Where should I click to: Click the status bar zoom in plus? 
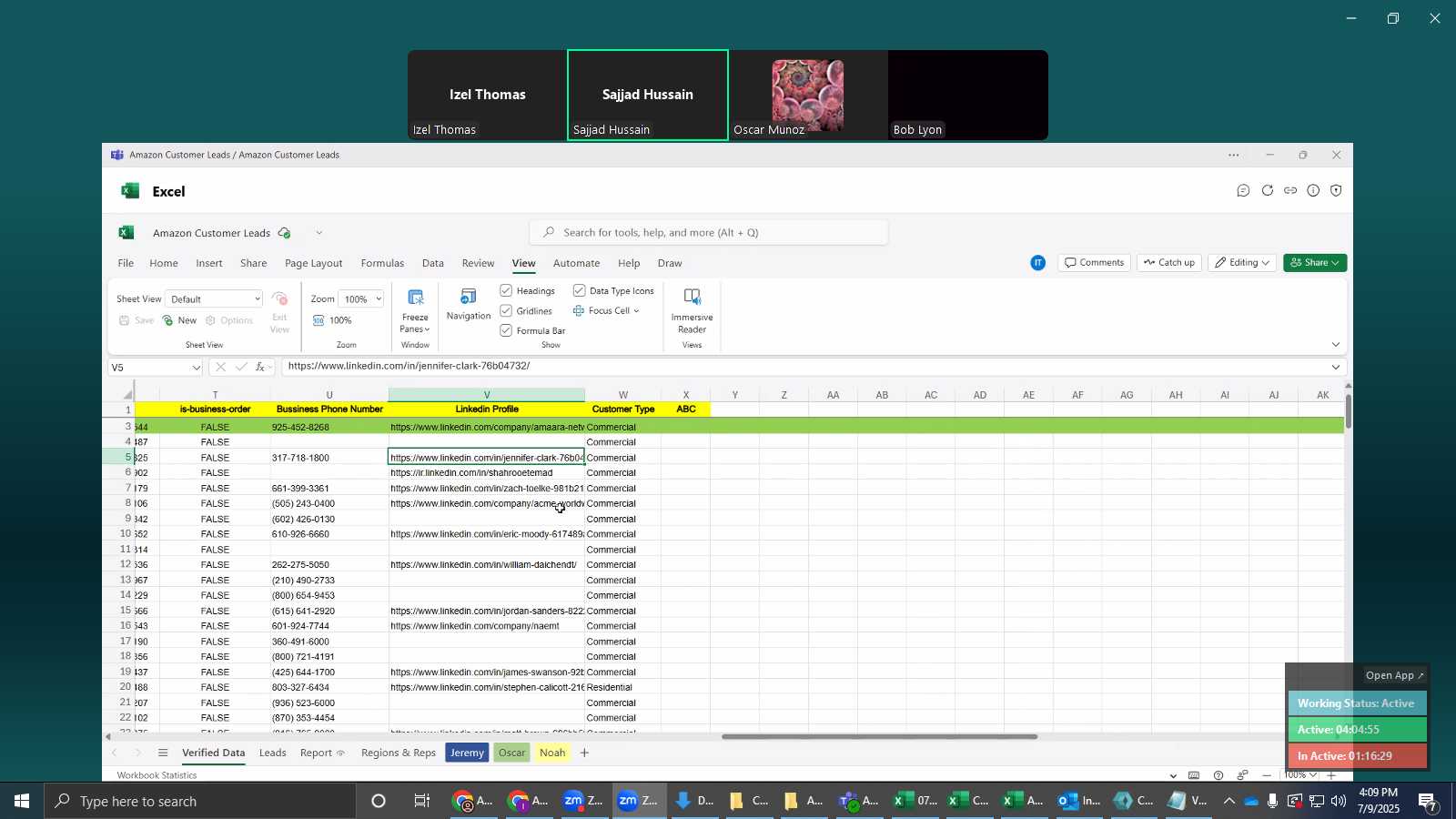coord(1331,776)
